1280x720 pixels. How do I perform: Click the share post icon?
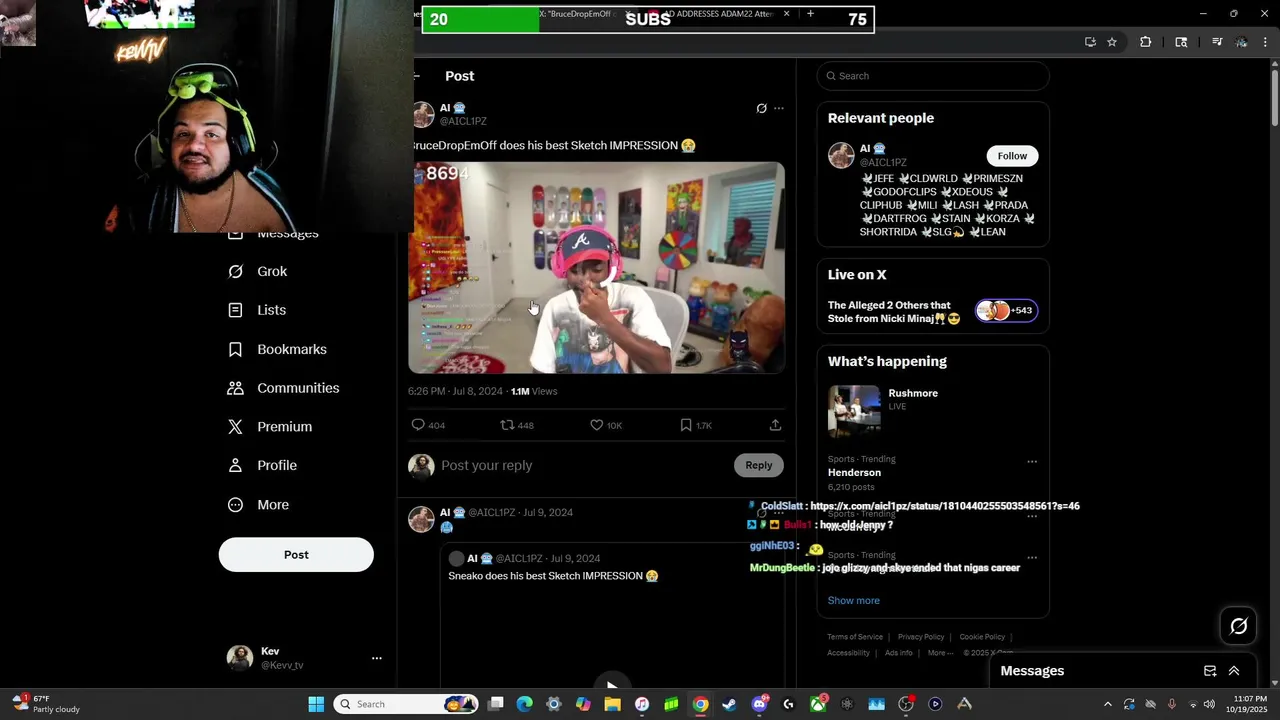[x=775, y=425]
